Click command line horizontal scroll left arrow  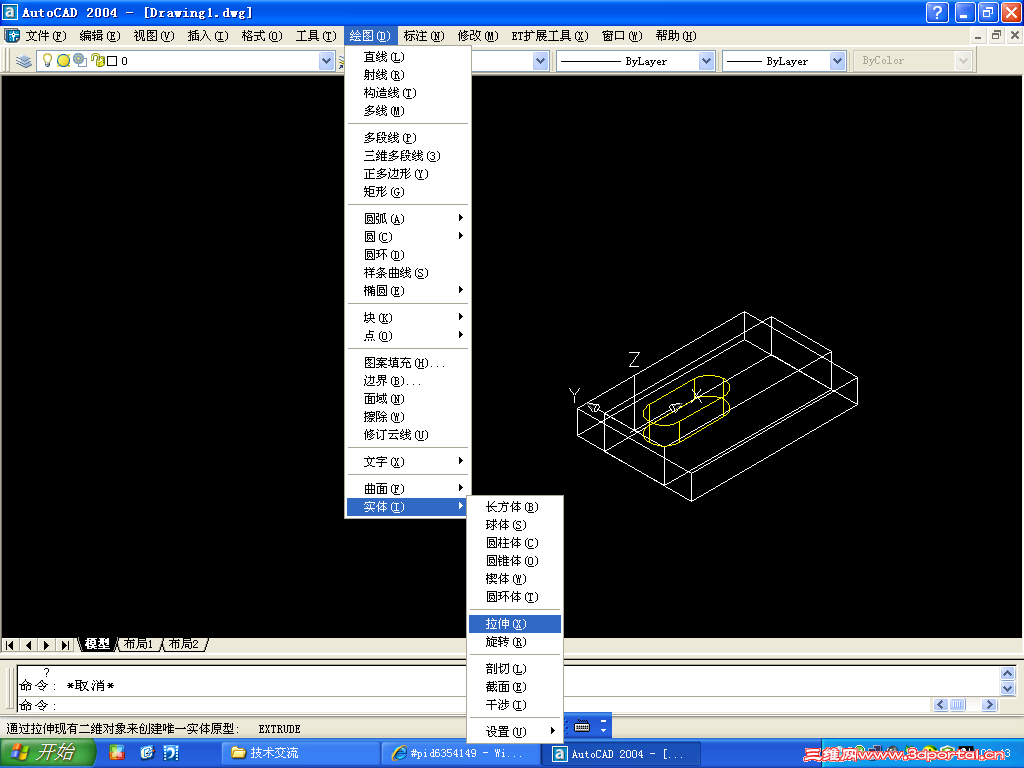pos(940,705)
